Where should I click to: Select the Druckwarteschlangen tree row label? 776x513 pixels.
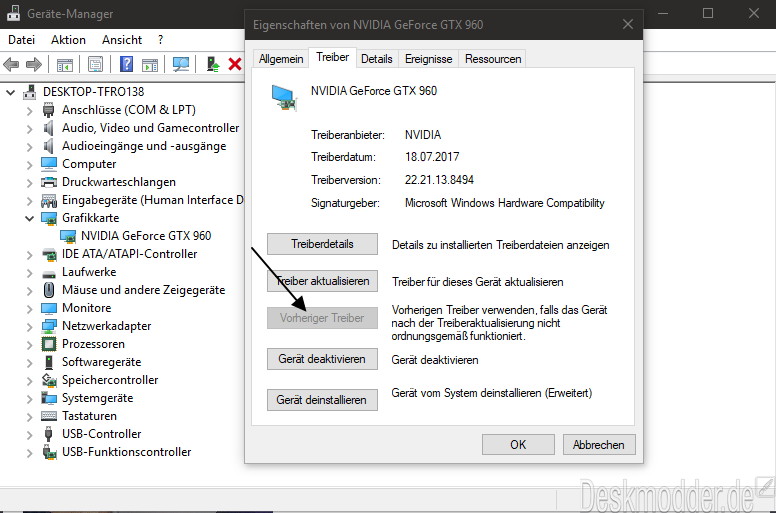tap(119, 182)
